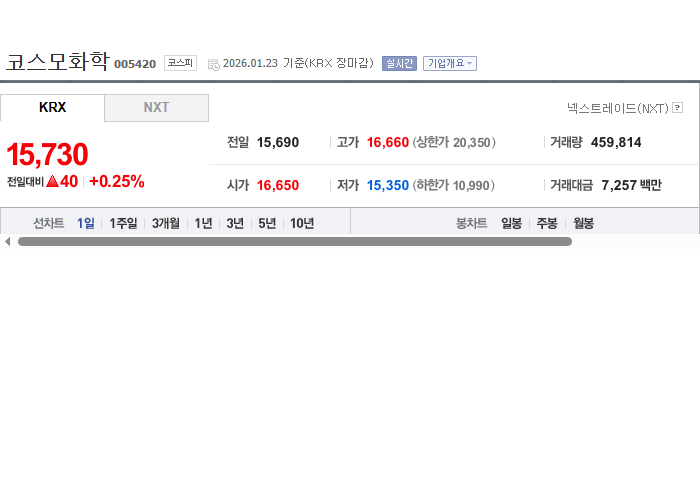Click the low price 15,350
This screenshot has height=490, width=700.
pos(388,185)
